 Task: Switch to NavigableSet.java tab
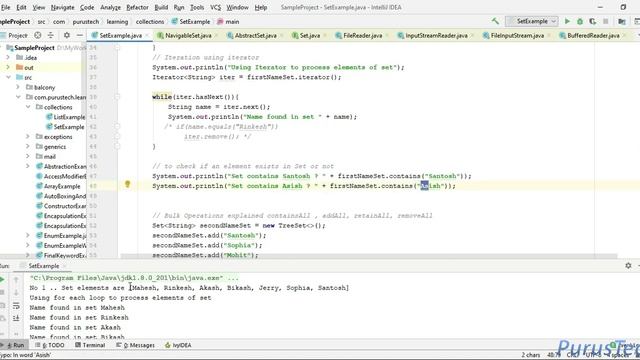tap(188, 36)
